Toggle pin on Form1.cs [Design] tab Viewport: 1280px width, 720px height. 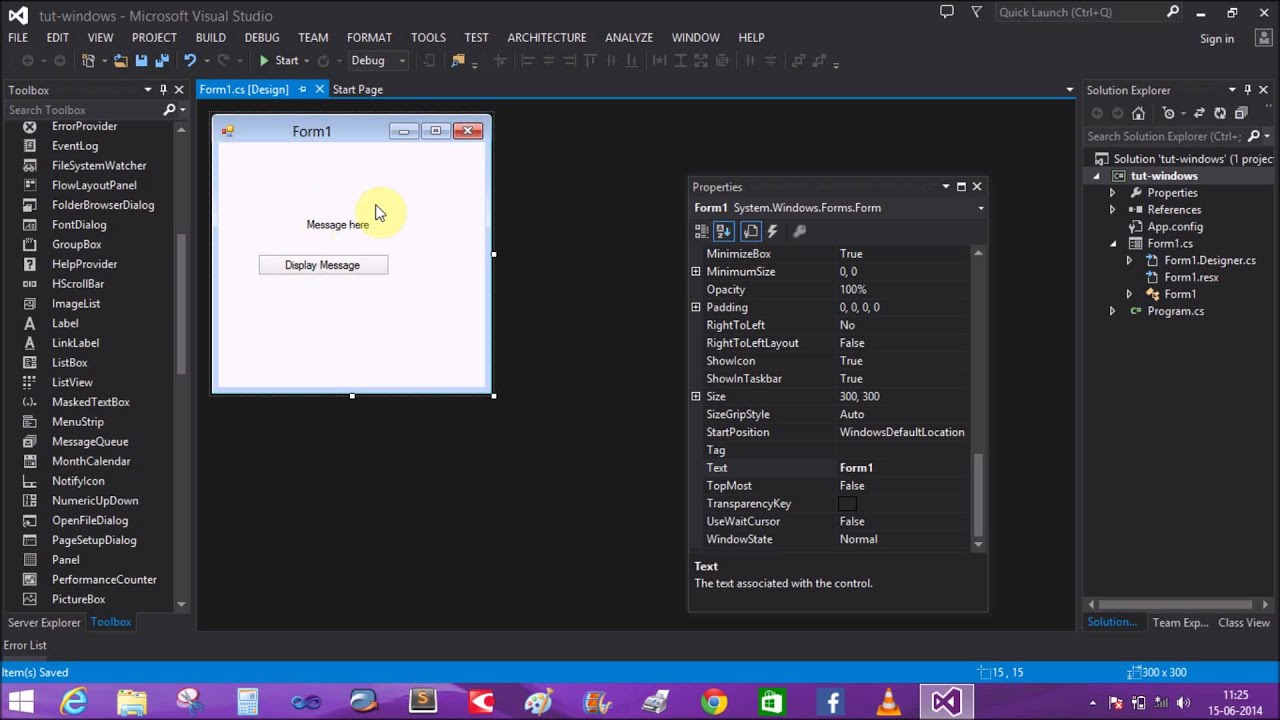pyautogui.click(x=302, y=89)
